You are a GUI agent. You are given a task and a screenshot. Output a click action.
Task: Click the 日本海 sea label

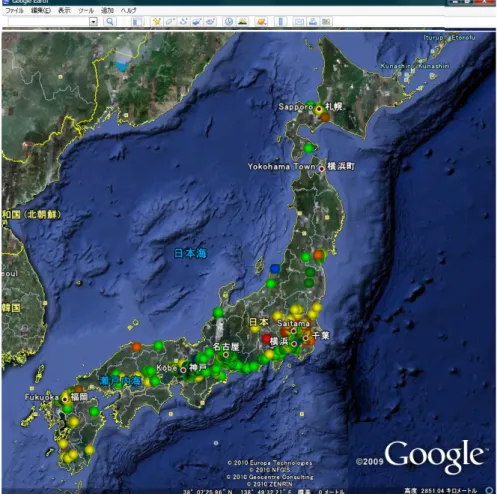tap(190, 253)
